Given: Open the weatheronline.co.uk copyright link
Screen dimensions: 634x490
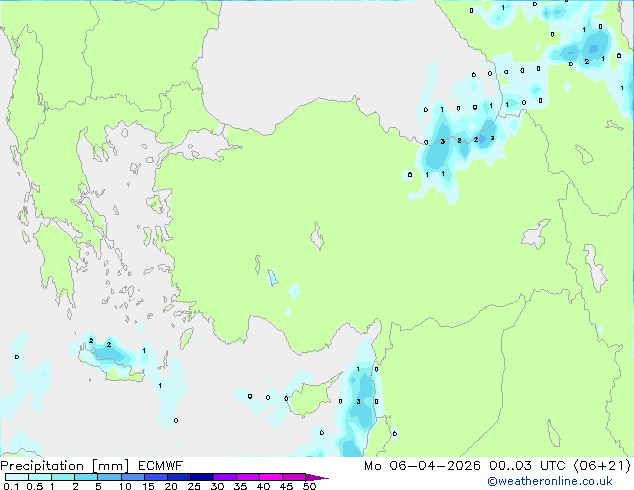Looking at the screenshot, I should pos(550,481).
